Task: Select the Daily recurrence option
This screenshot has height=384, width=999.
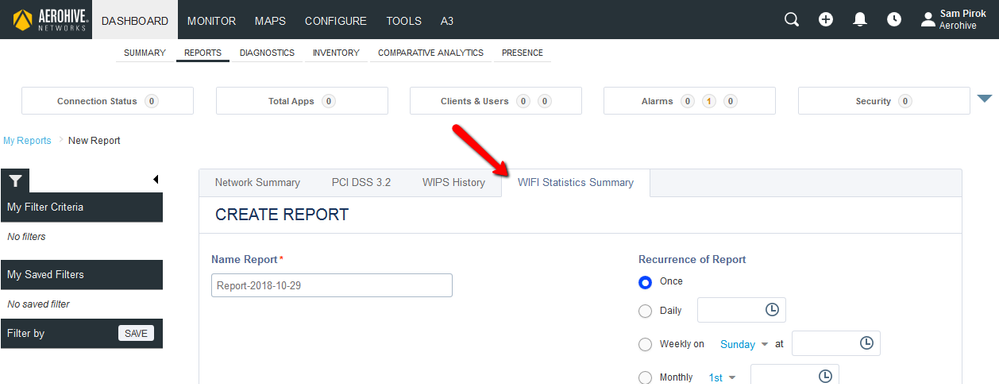Action: coord(645,311)
